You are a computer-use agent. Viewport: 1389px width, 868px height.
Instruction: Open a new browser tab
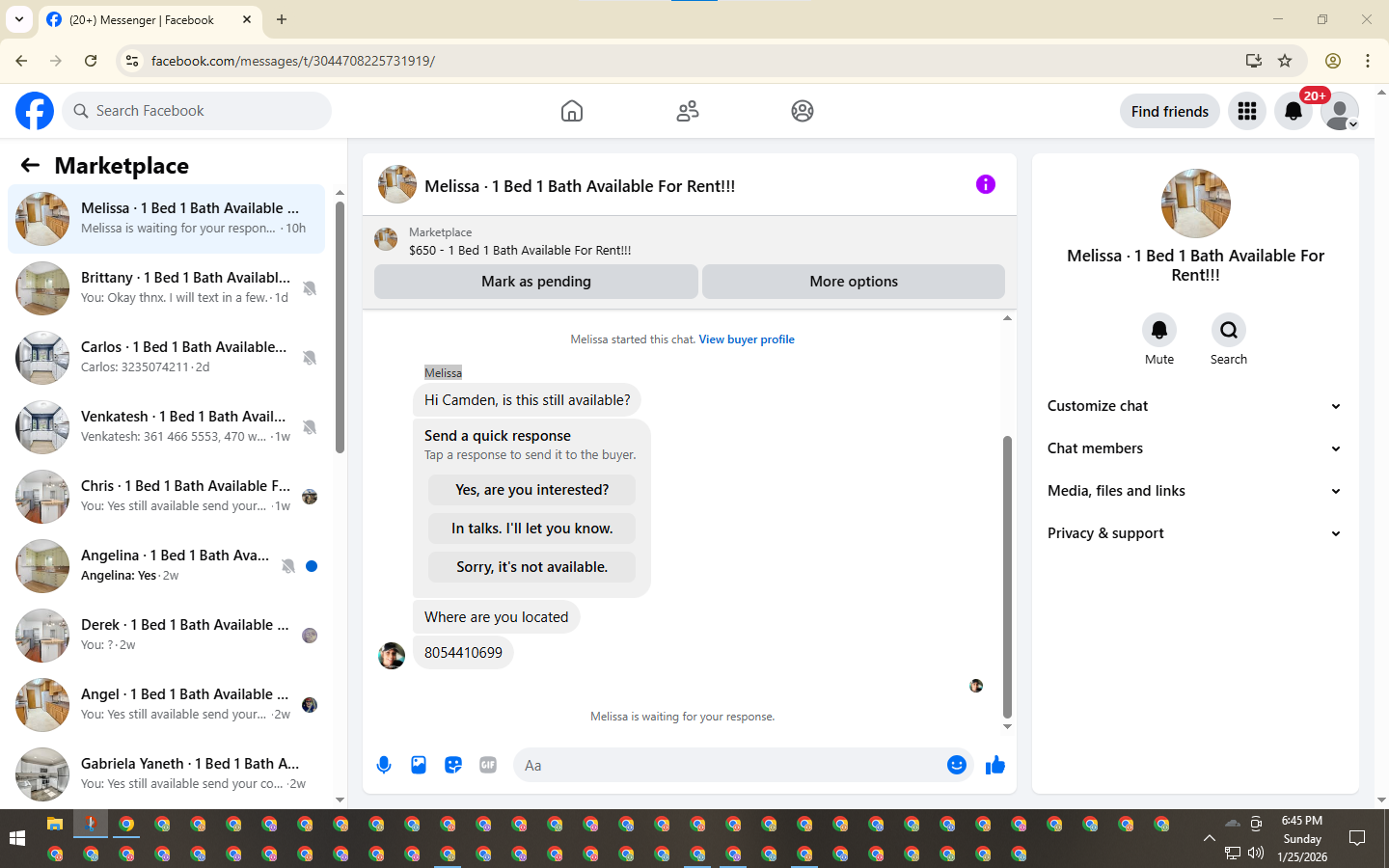(282, 19)
